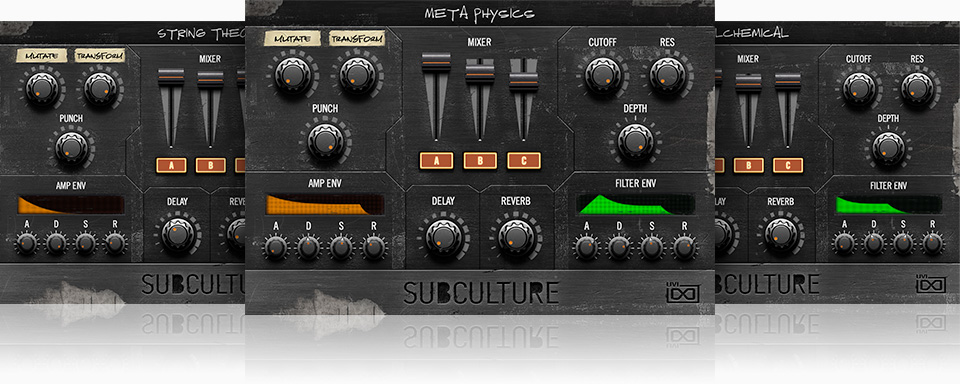Click the Mutate button on String Theory panel
The image size is (960, 384).
tap(42, 56)
